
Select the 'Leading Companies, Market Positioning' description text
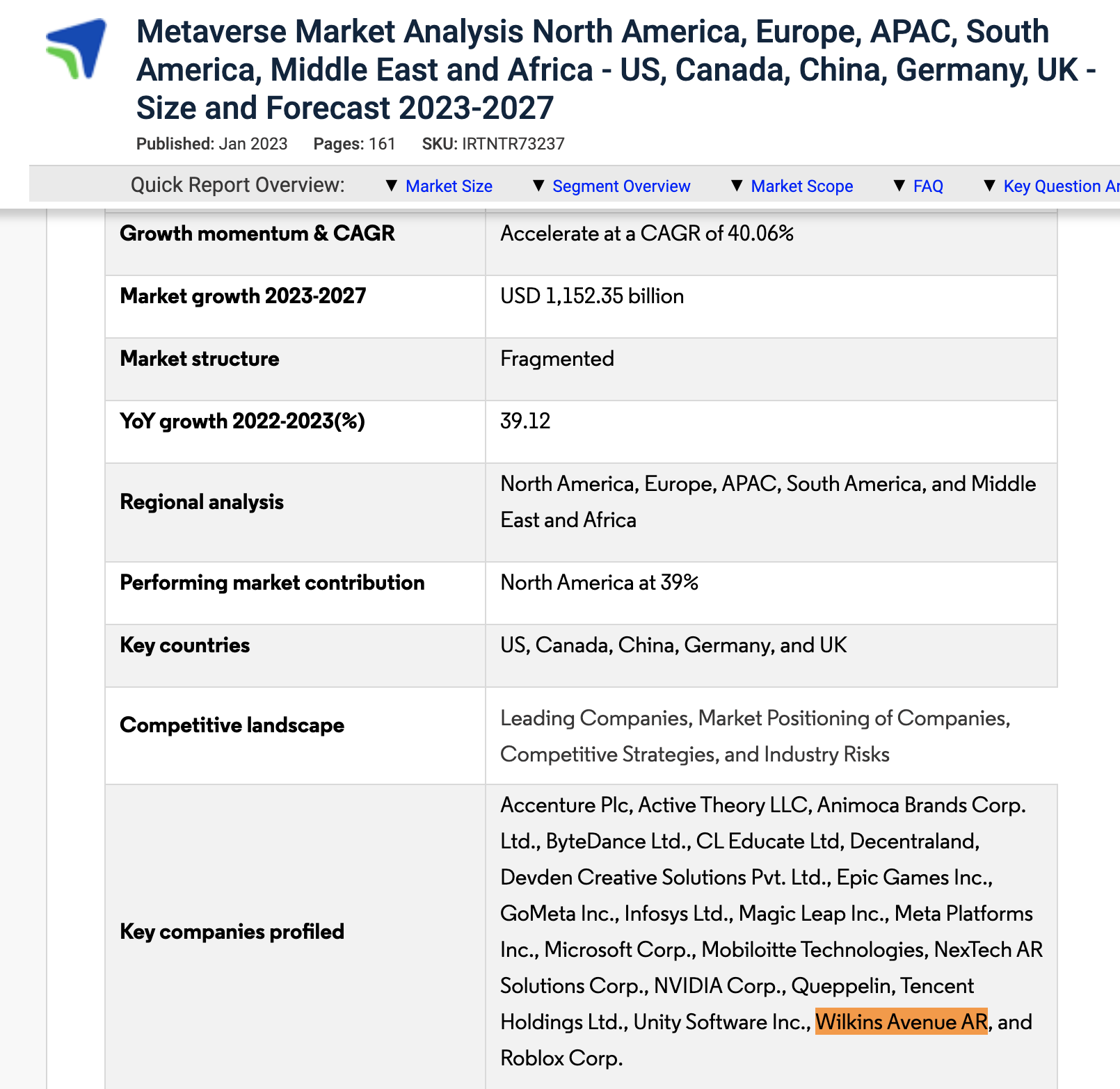pos(755,736)
